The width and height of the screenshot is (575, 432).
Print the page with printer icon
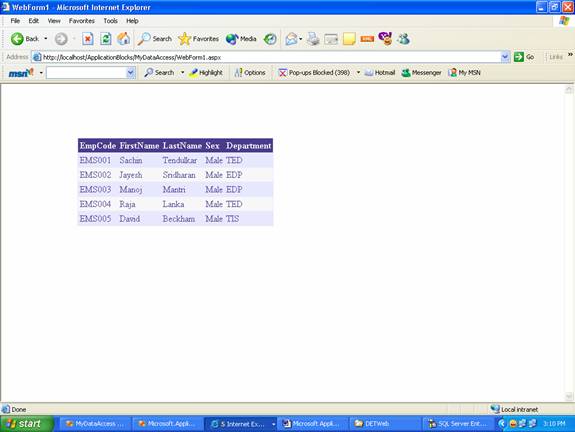coord(313,39)
